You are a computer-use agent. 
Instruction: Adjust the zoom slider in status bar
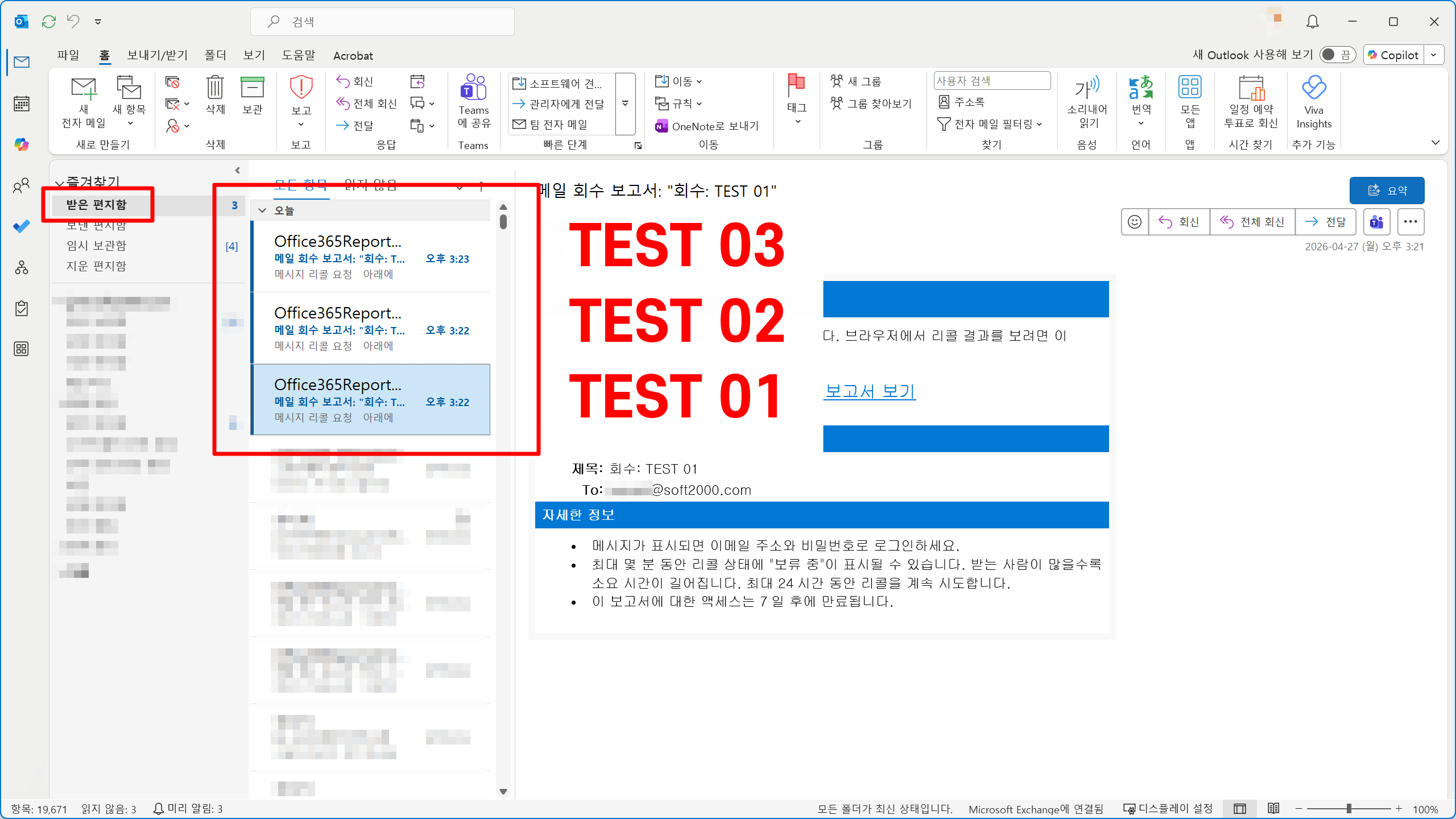(1349, 808)
